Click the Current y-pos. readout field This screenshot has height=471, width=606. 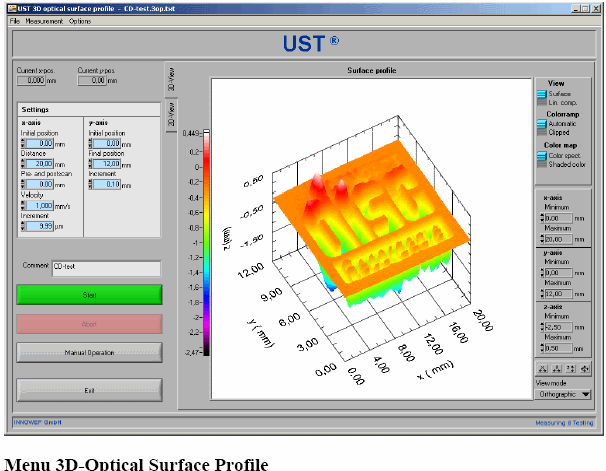92,80
